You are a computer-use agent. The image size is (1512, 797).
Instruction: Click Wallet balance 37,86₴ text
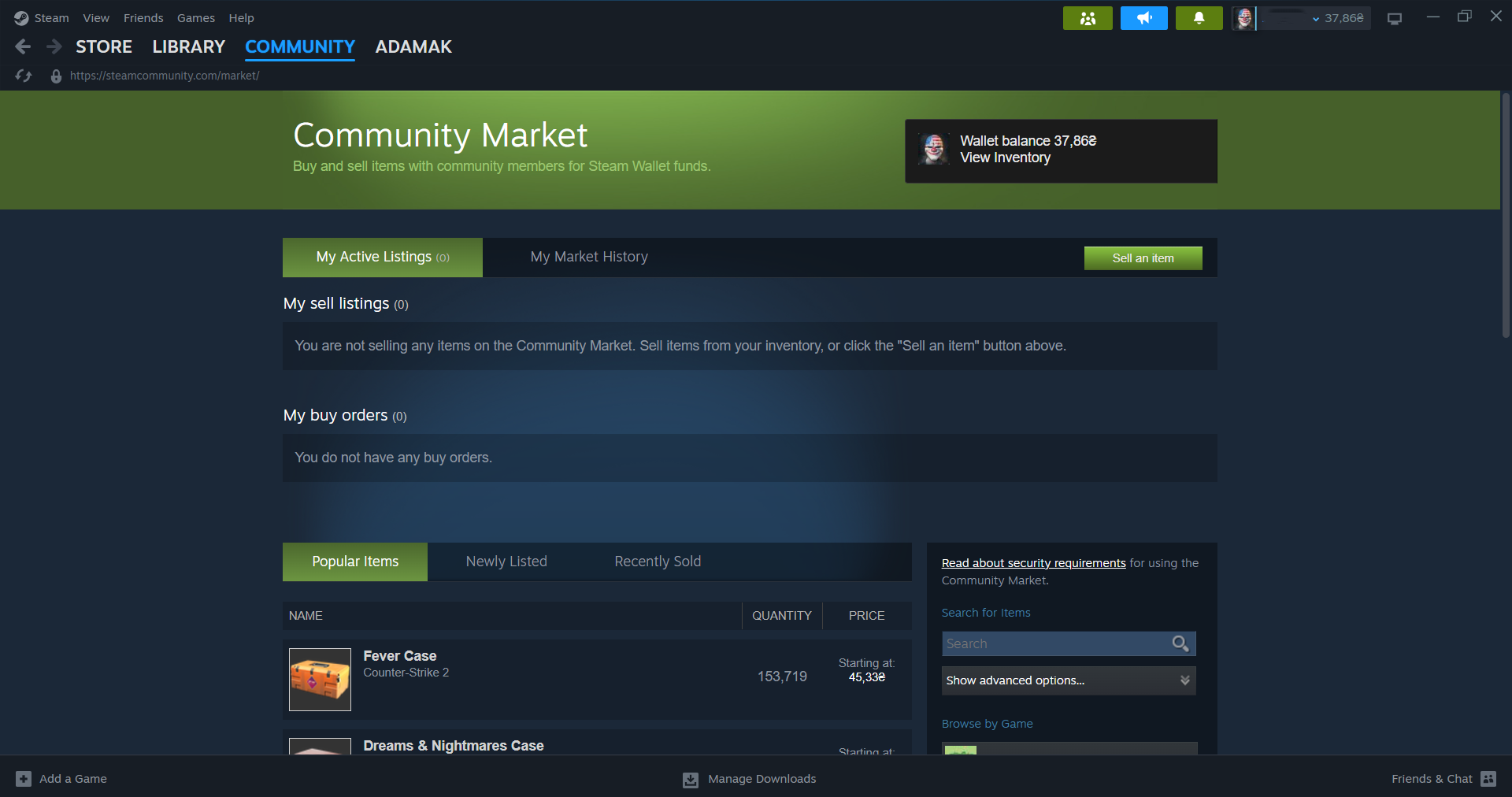pos(1028,141)
